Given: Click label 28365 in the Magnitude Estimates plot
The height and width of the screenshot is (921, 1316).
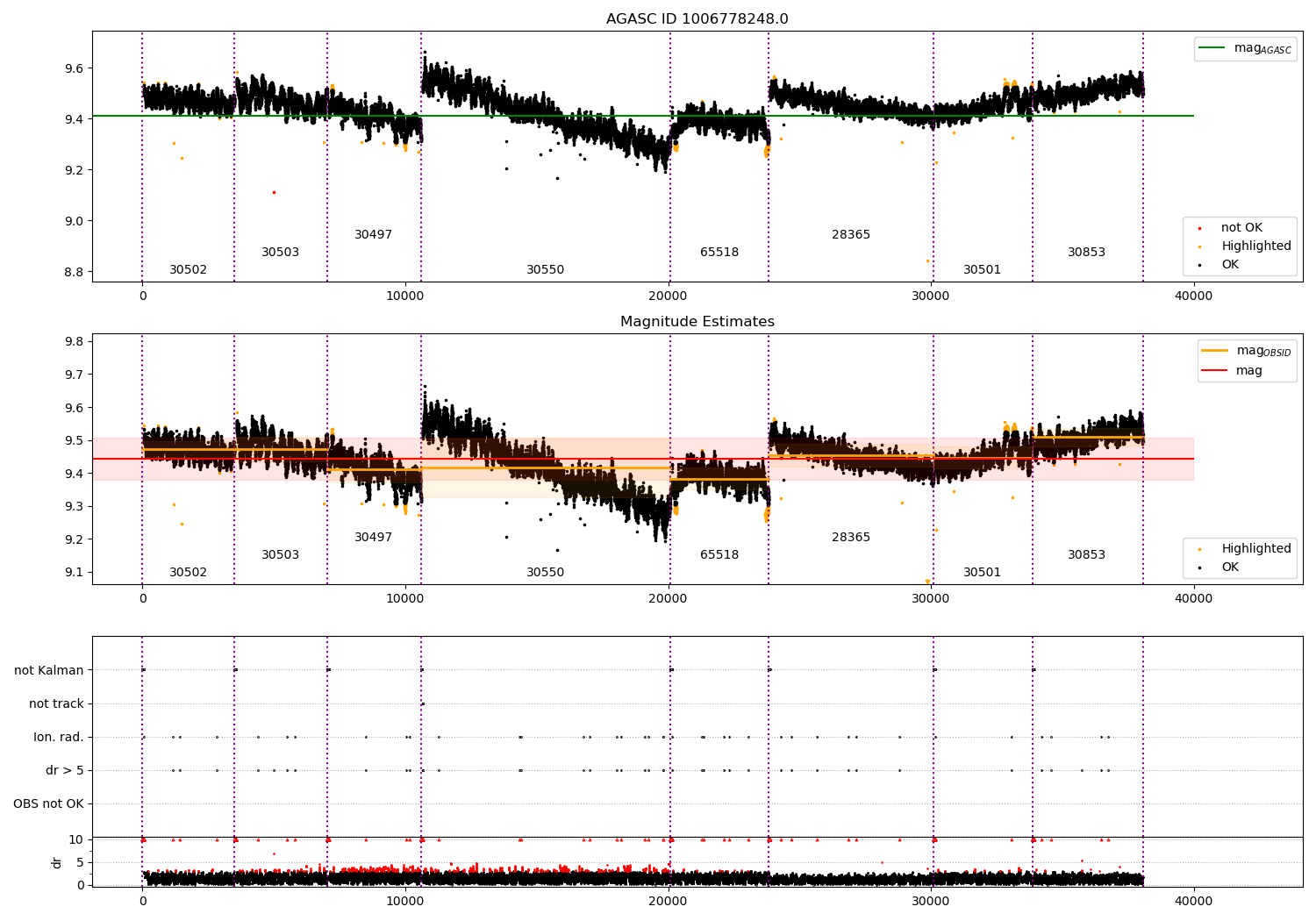Looking at the screenshot, I should [851, 538].
